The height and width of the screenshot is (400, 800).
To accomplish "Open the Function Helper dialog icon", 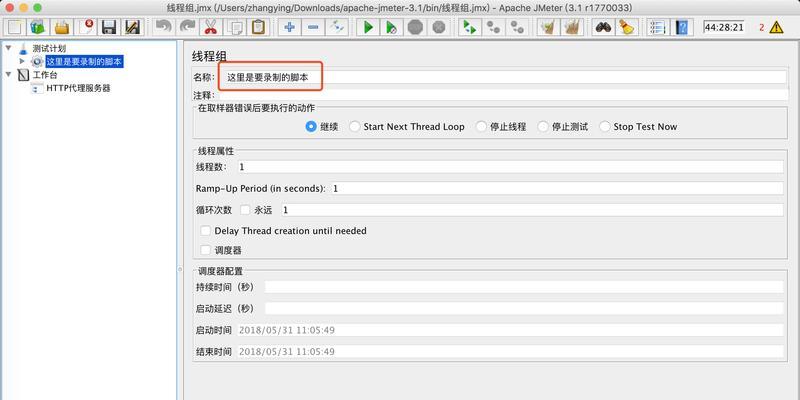I will pyautogui.click(x=658, y=27).
